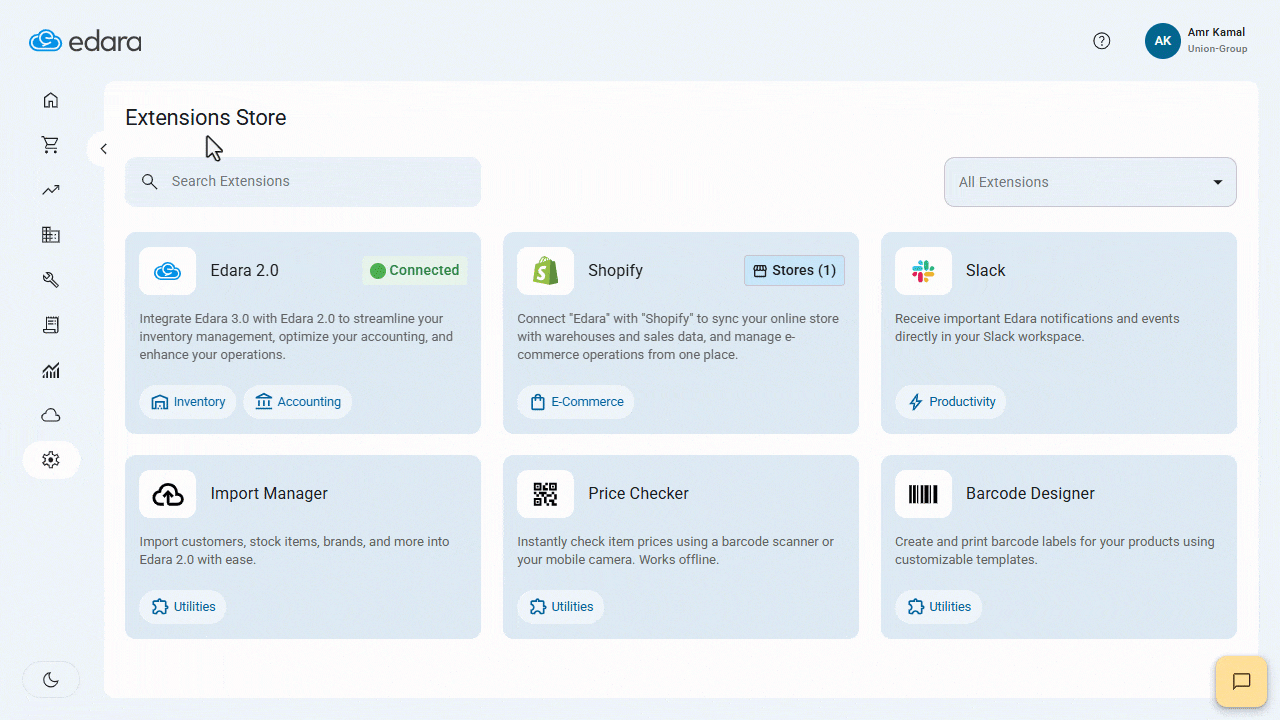Click the Connected status badge
This screenshot has width=1280, height=720.
414,271
